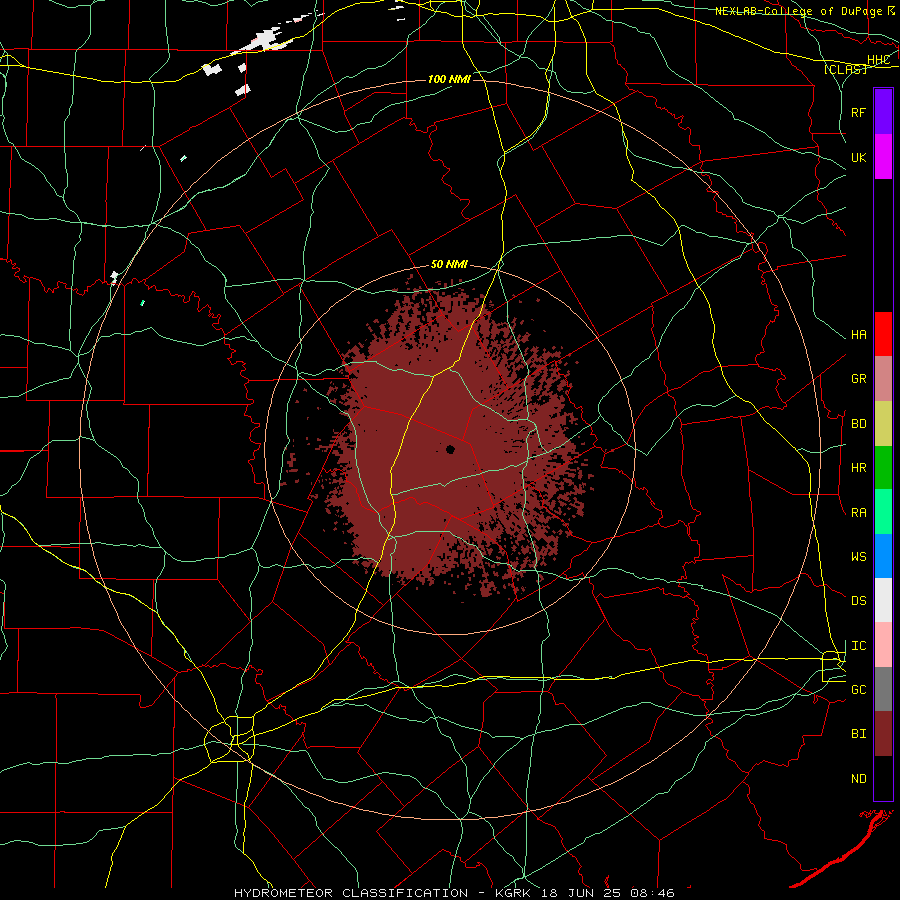The image size is (900, 900).
Task: Click the [CLAS] units label
Action: [x=845, y=69]
